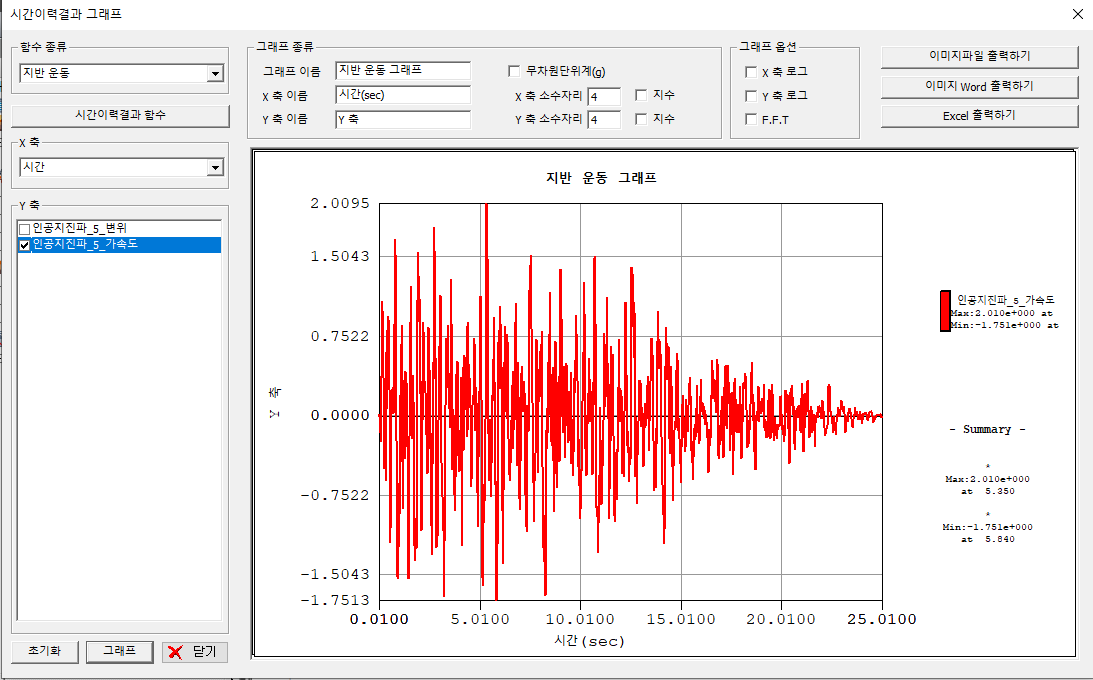Enable X 축 지수 checkbox

[x=641, y=95]
